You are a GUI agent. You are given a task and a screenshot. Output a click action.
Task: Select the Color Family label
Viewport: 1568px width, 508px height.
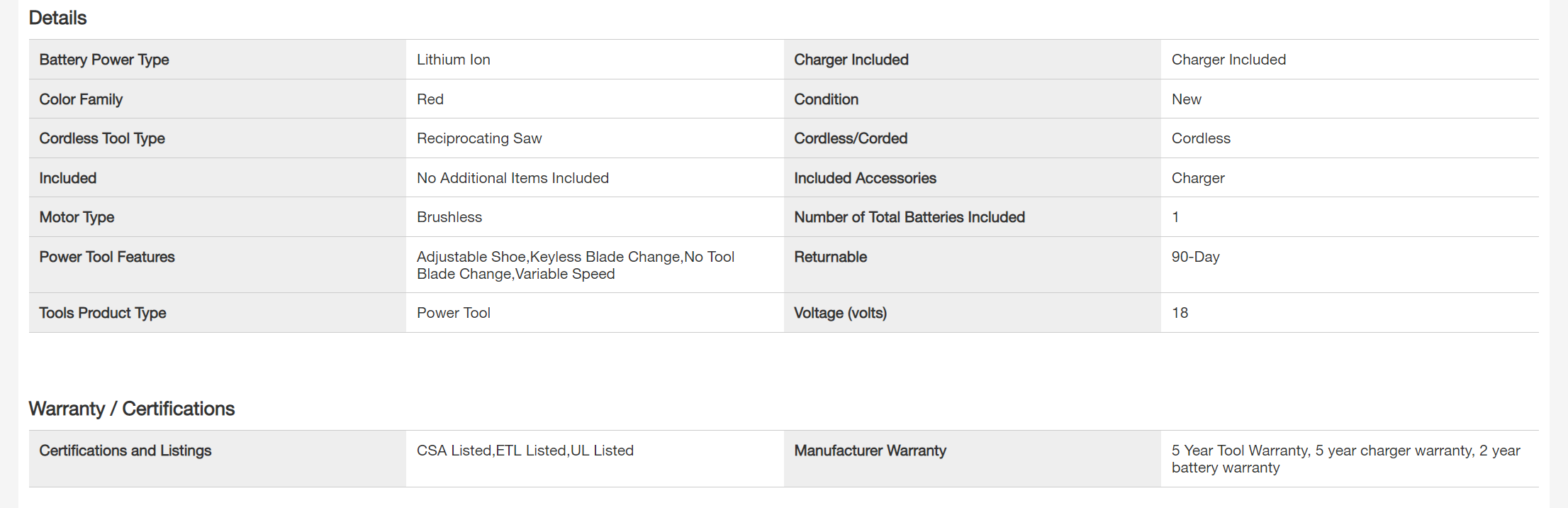pyautogui.click(x=81, y=100)
